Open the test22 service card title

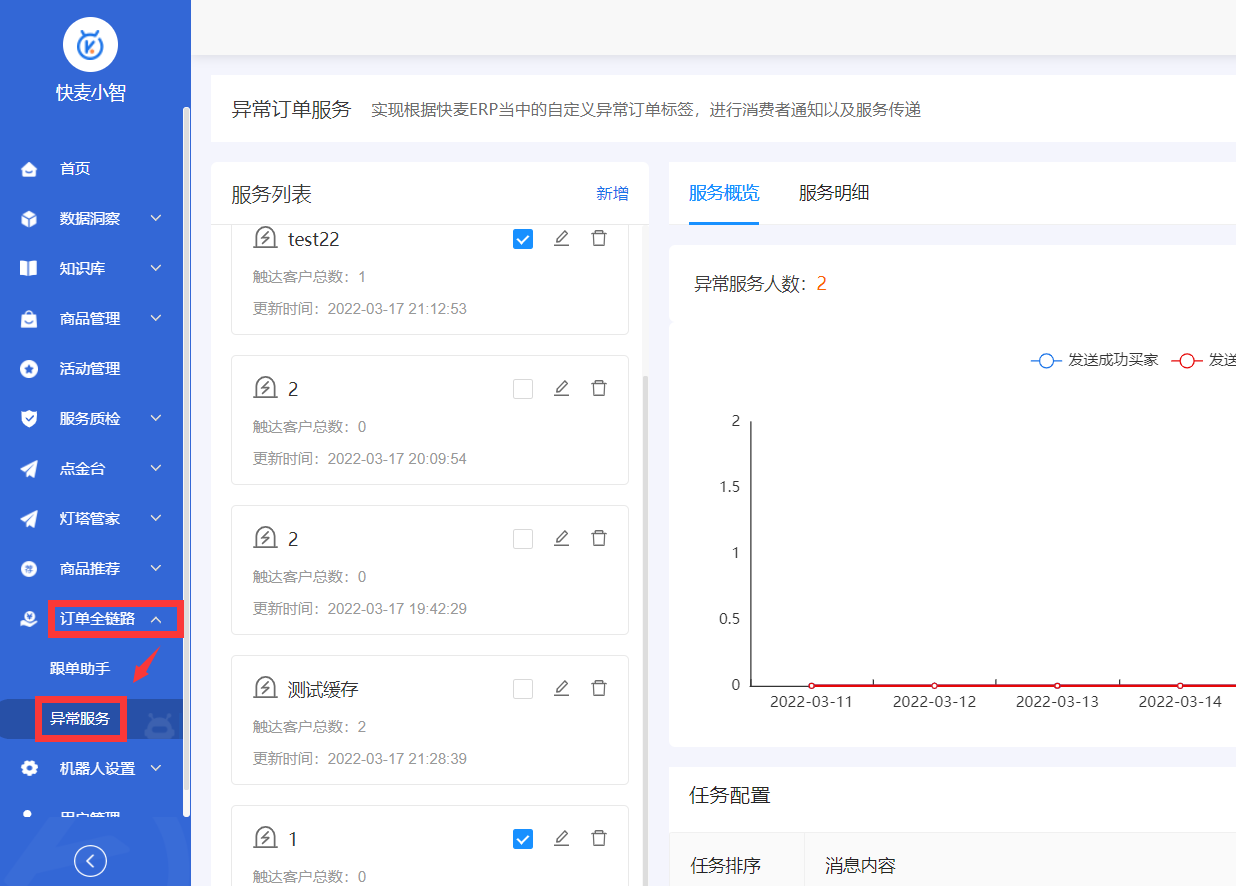[314, 239]
